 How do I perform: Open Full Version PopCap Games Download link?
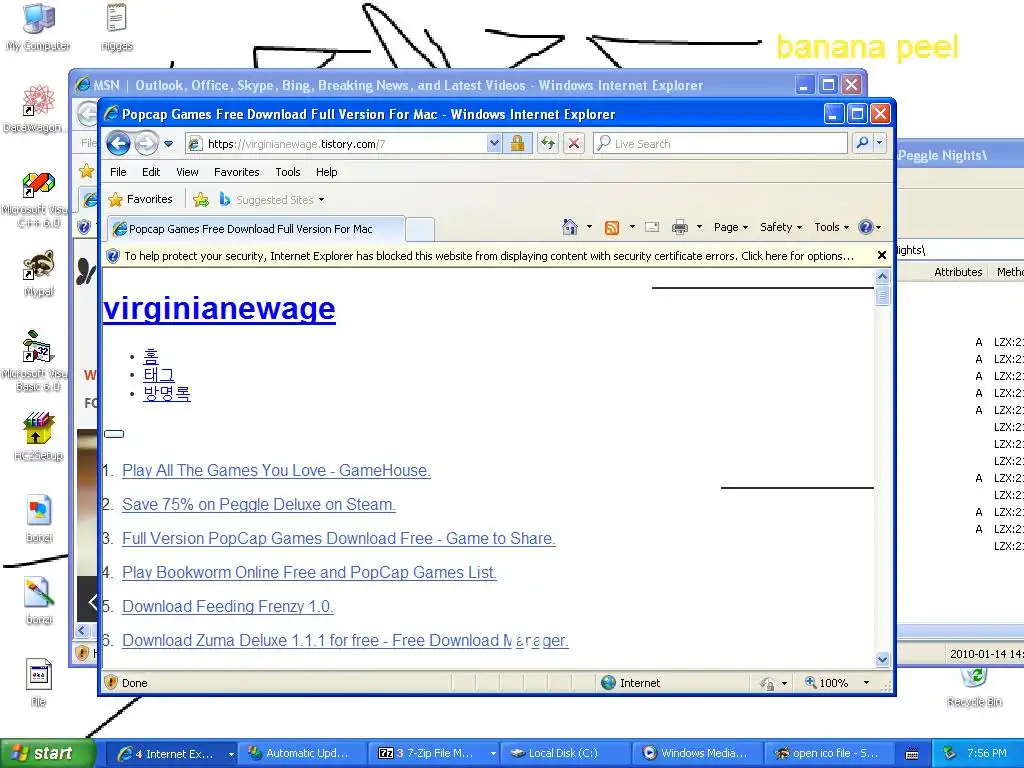pyautogui.click(x=339, y=539)
